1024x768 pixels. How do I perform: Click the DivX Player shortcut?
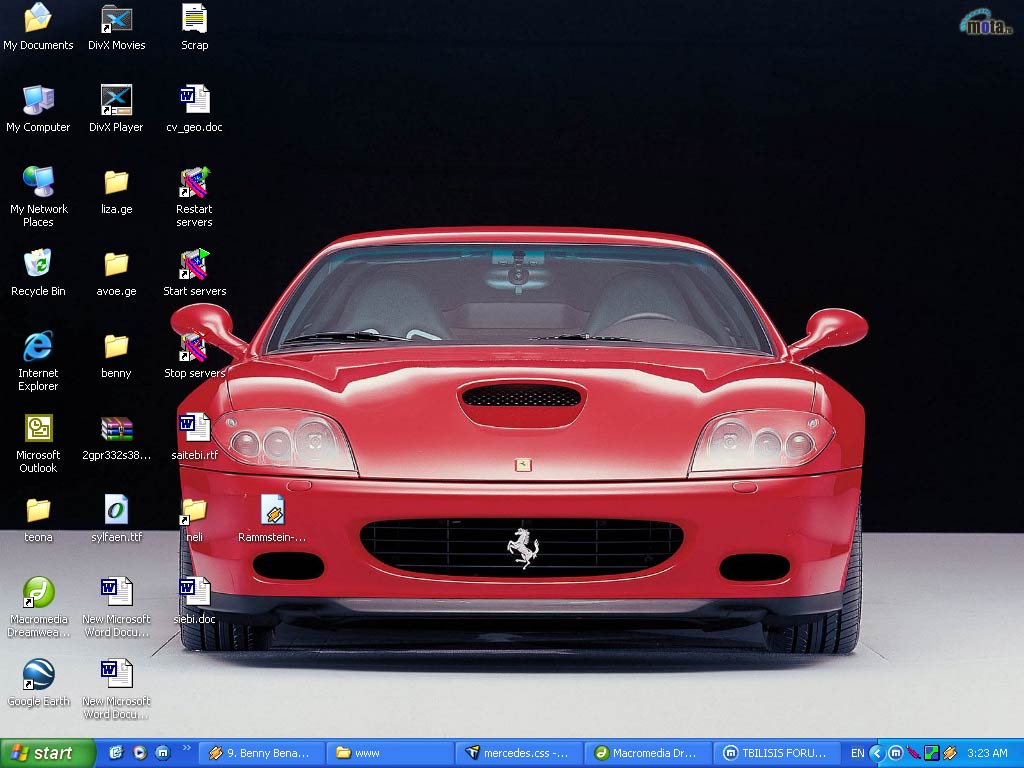pyautogui.click(x=116, y=109)
